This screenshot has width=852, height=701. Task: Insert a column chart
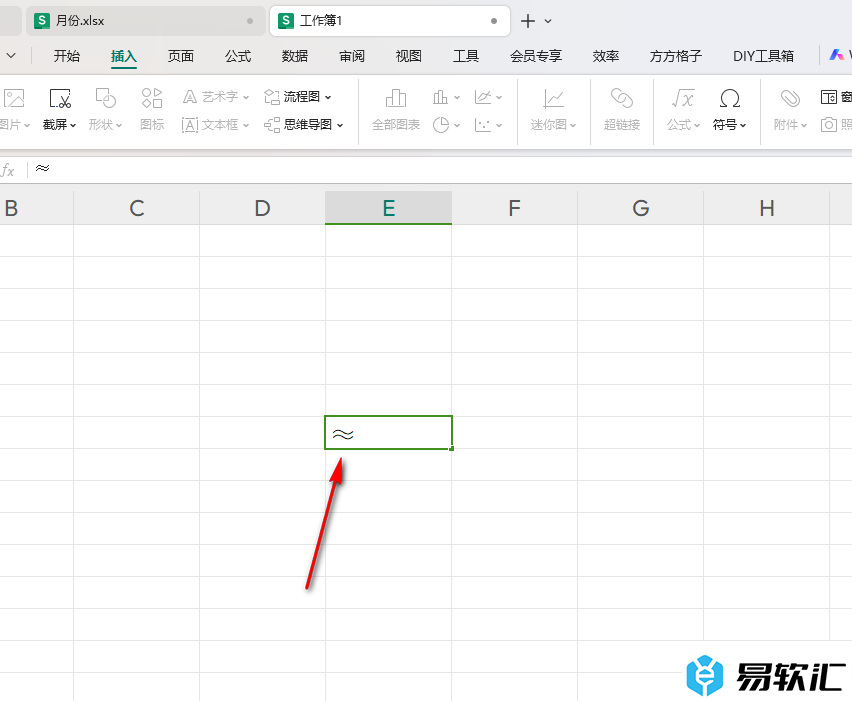click(x=440, y=97)
